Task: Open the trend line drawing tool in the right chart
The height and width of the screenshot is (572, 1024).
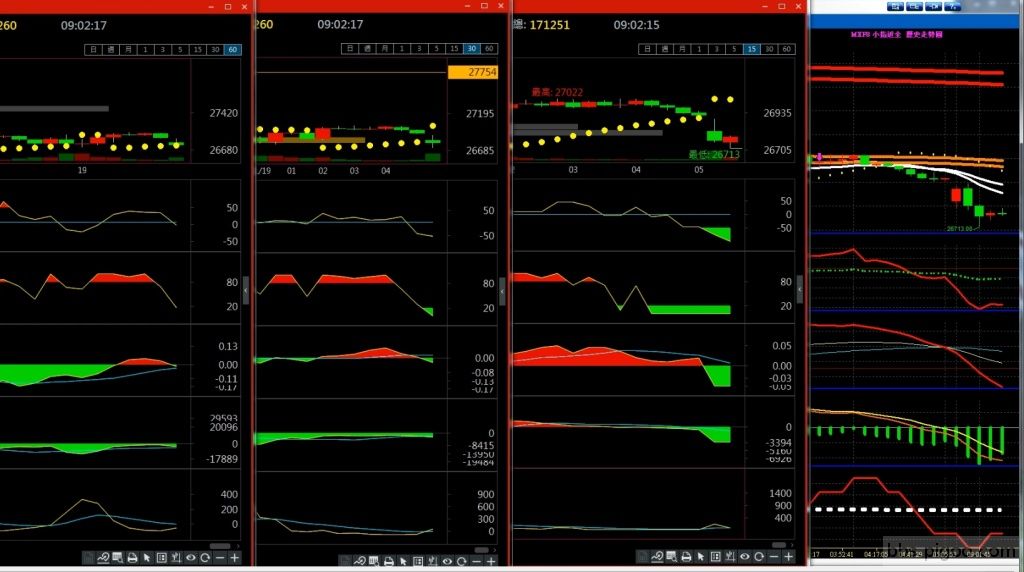Action: 657,558
